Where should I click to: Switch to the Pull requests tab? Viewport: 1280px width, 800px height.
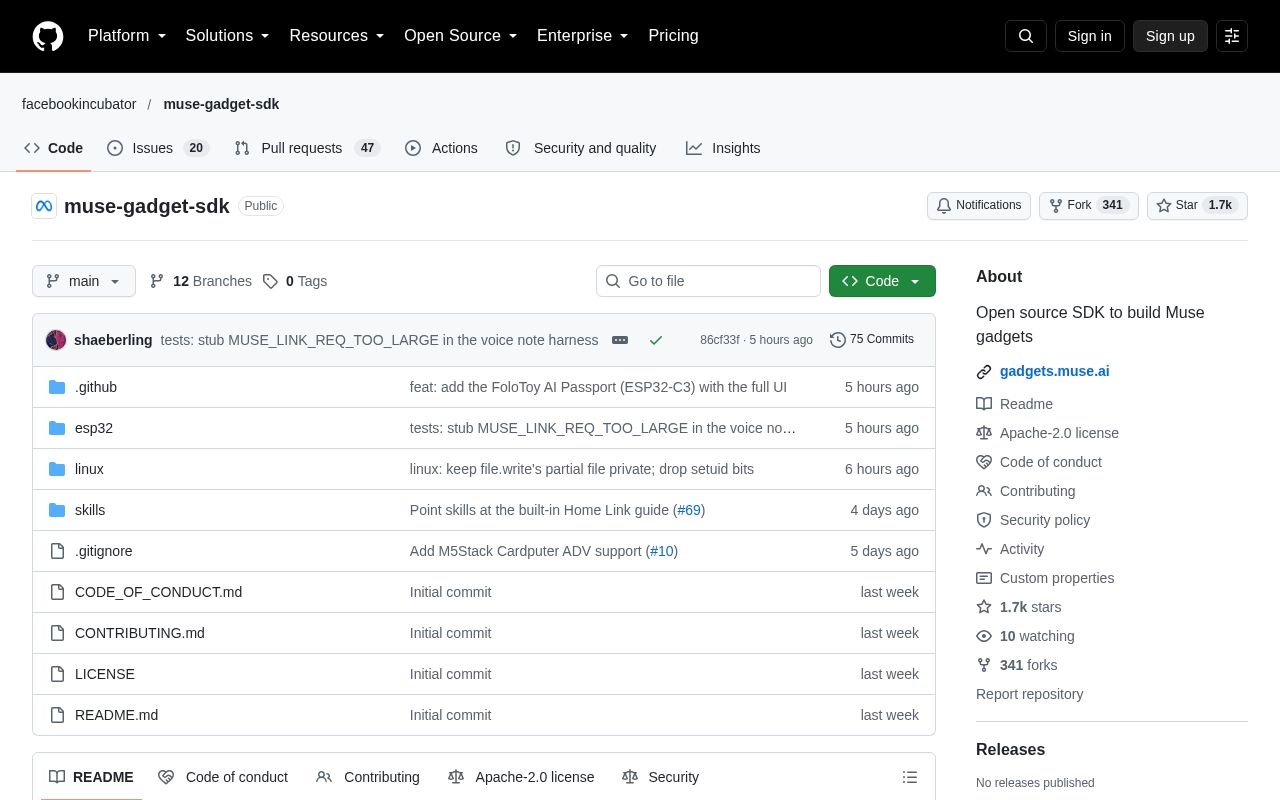[307, 148]
